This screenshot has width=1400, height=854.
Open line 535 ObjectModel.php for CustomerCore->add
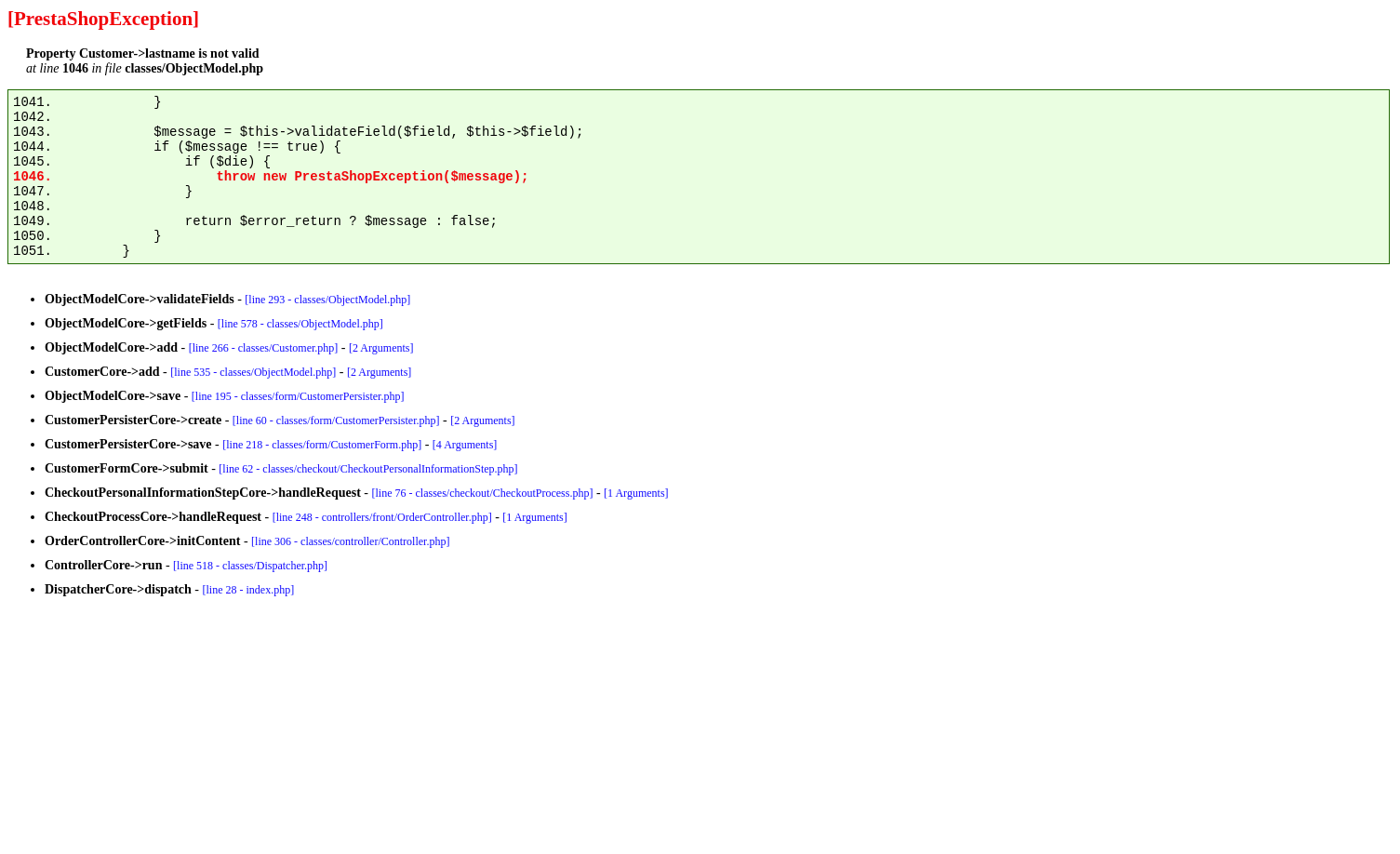coord(252,371)
